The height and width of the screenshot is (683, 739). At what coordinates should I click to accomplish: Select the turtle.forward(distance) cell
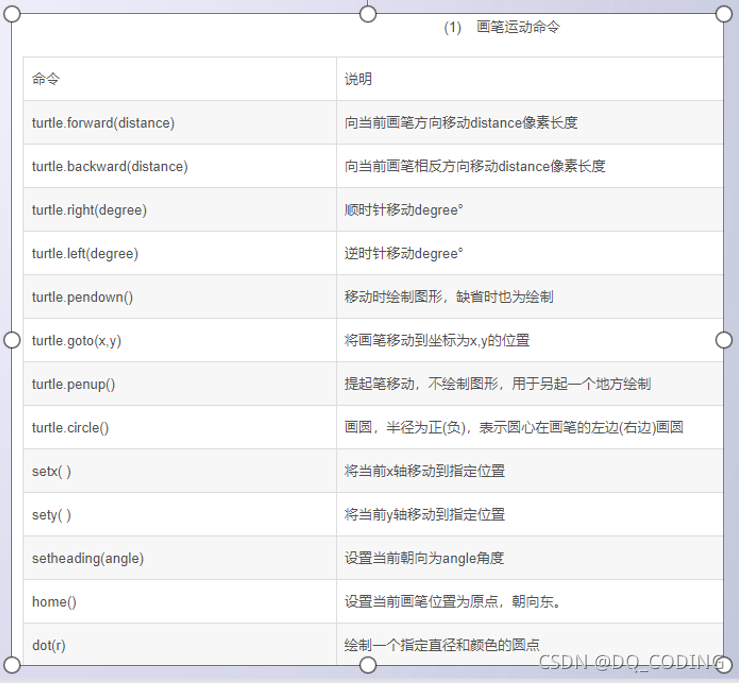pos(180,123)
